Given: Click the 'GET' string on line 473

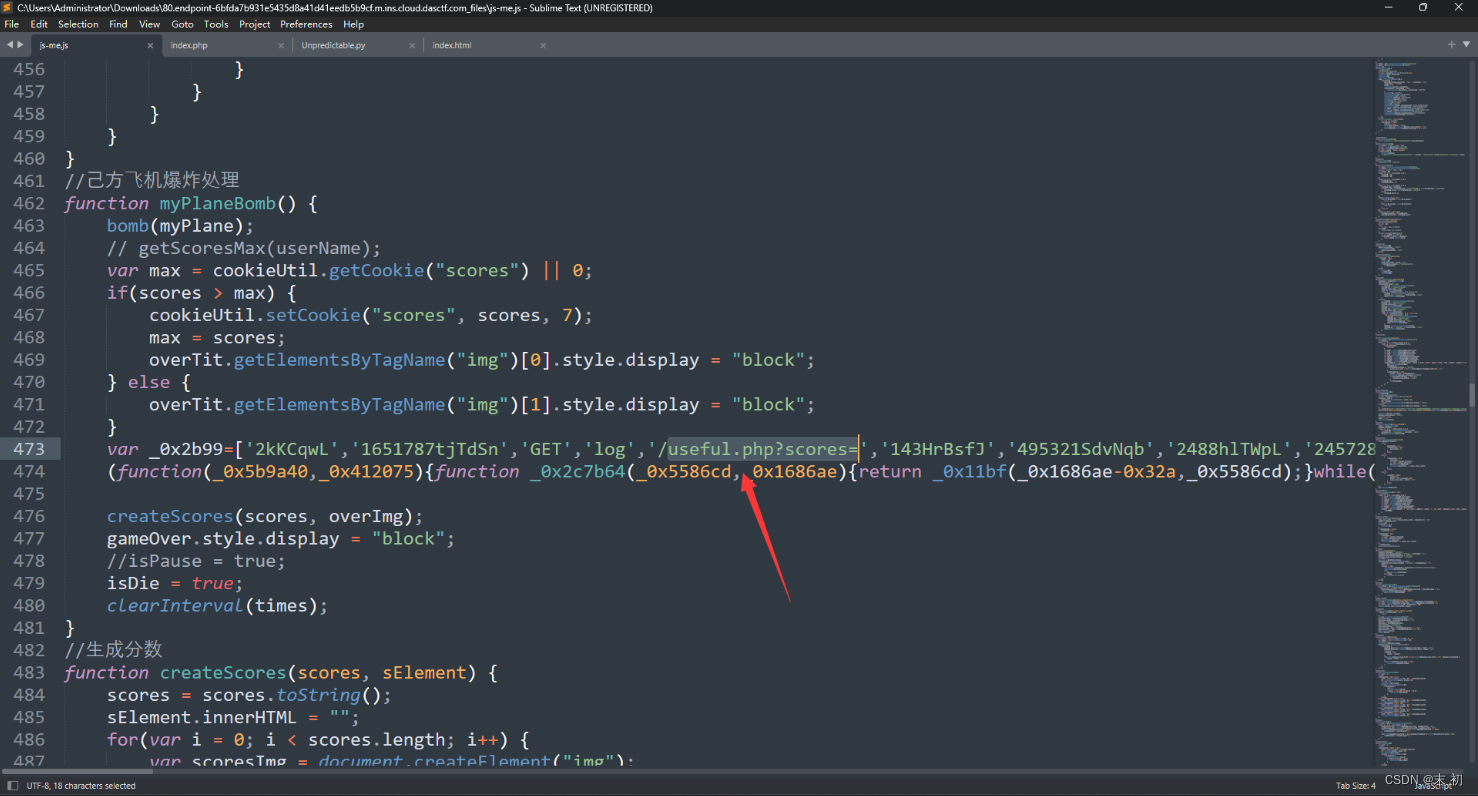Looking at the screenshot, I should (547, 449).
